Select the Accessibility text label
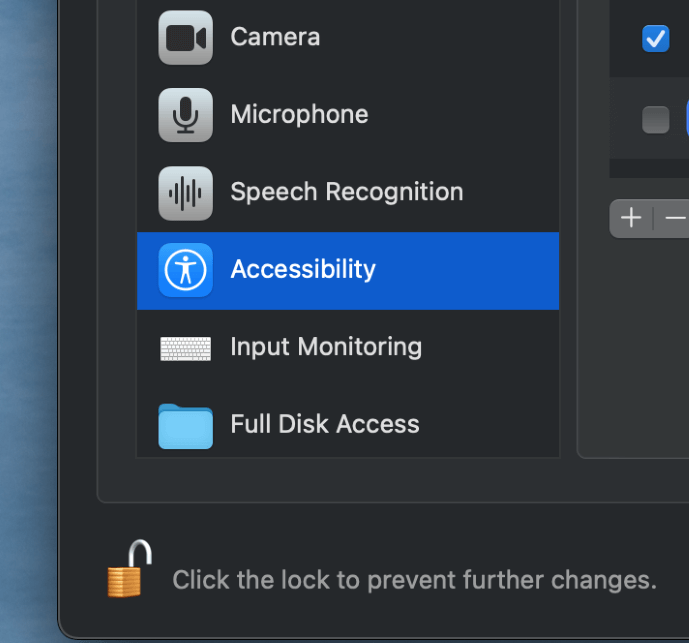689x643 pixels. click(303, 269)
